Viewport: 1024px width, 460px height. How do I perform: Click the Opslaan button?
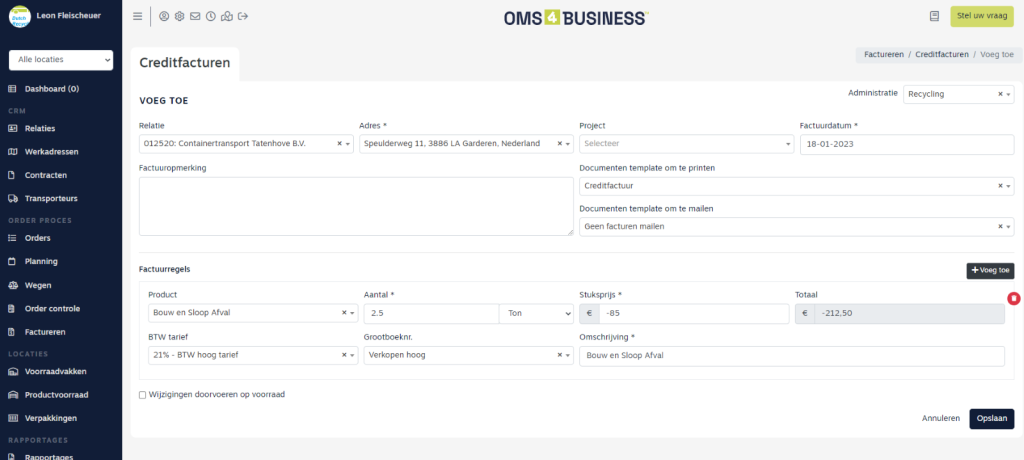(991, 419)
